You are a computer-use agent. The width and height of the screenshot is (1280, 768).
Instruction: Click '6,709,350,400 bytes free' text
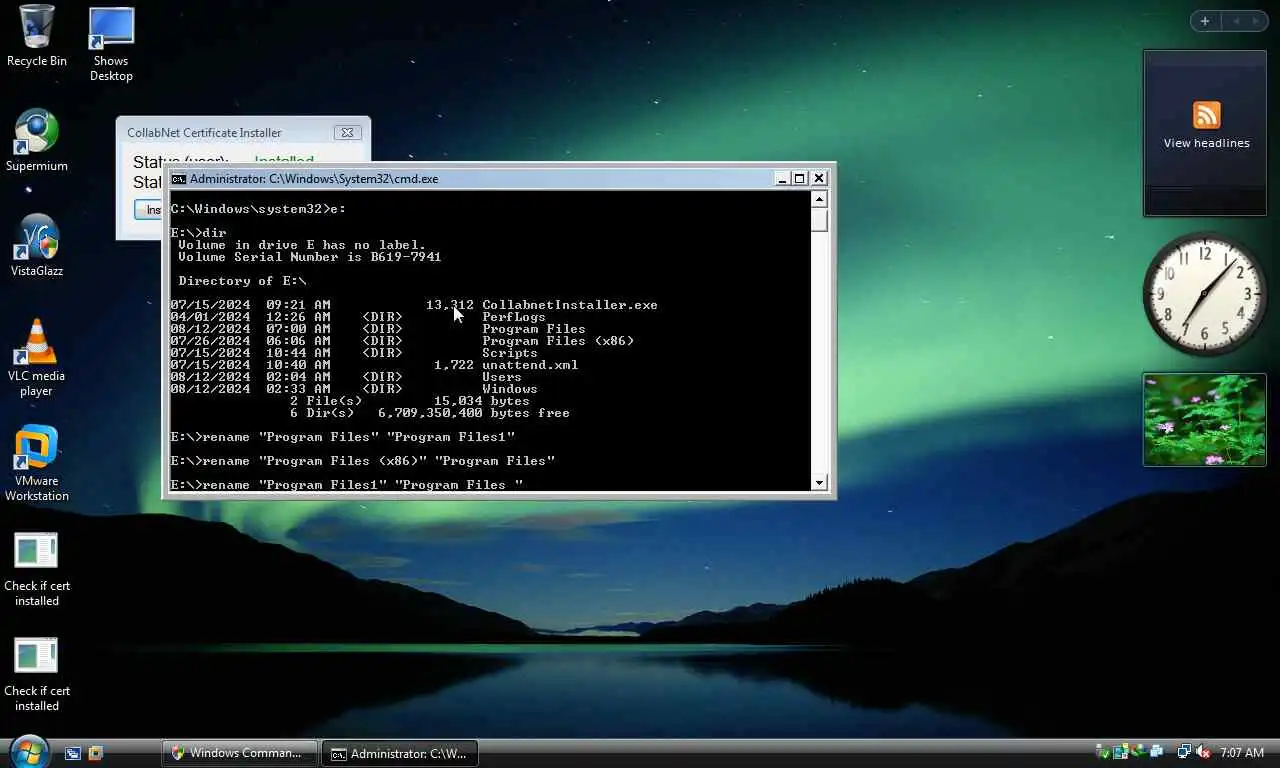474,413
